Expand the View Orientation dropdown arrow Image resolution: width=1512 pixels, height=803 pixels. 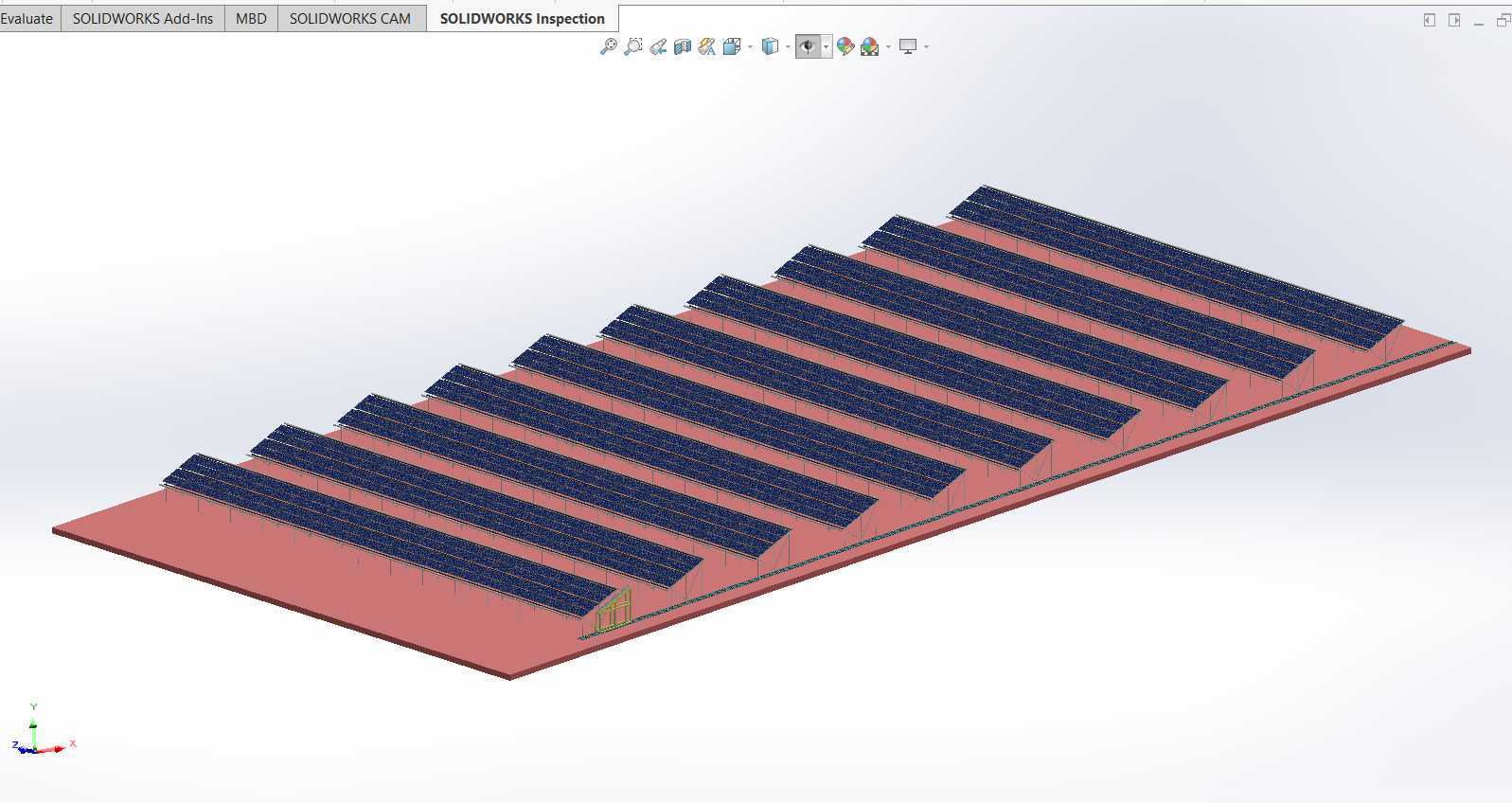pyautogui.click(x=751, y=46)
